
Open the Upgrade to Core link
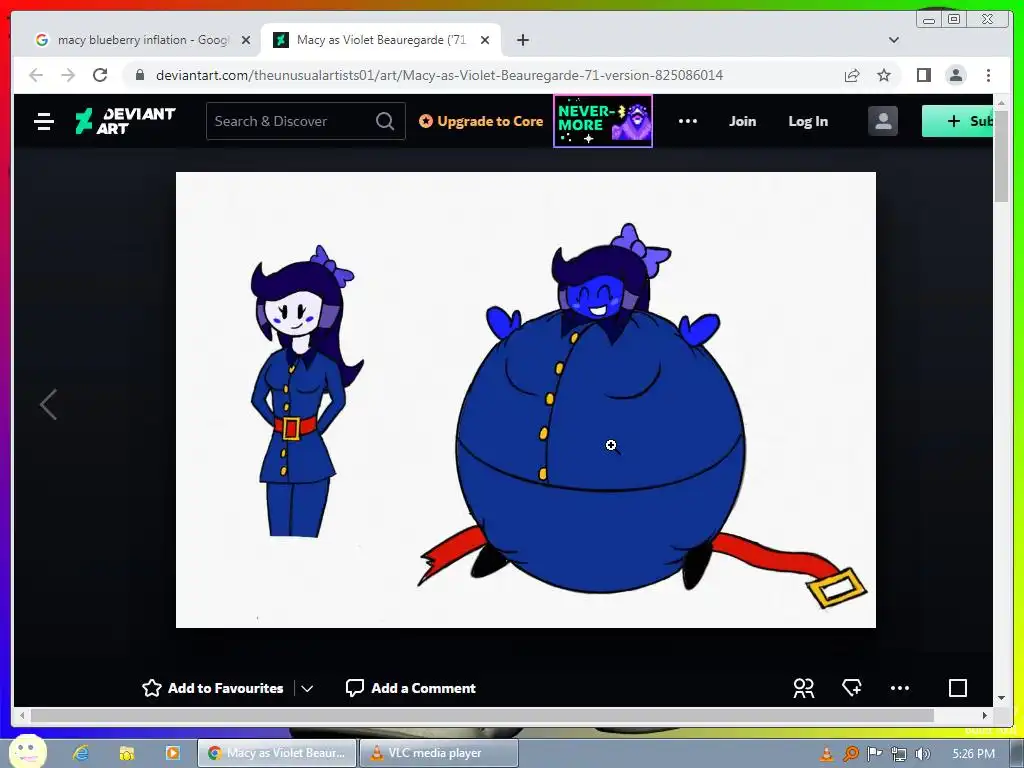coord(481,121)
